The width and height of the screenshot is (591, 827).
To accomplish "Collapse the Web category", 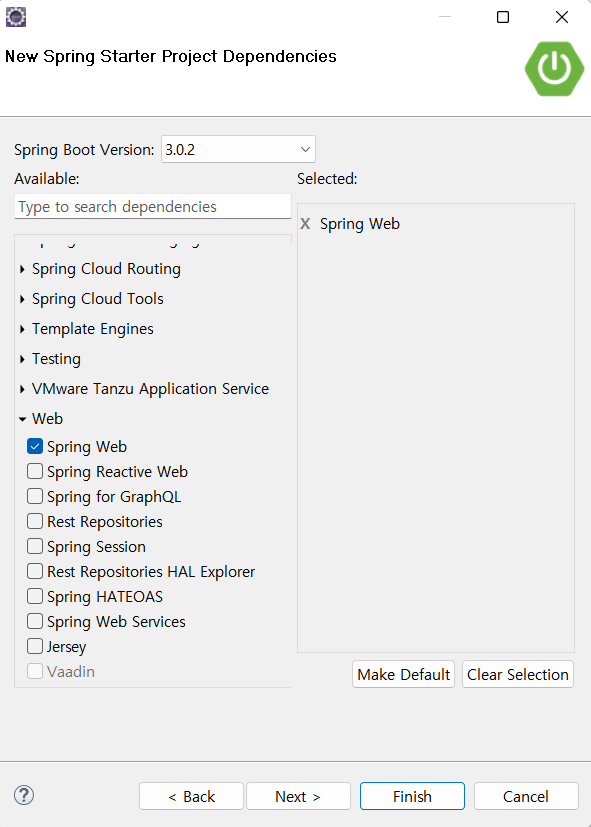I will coord(22,419).
